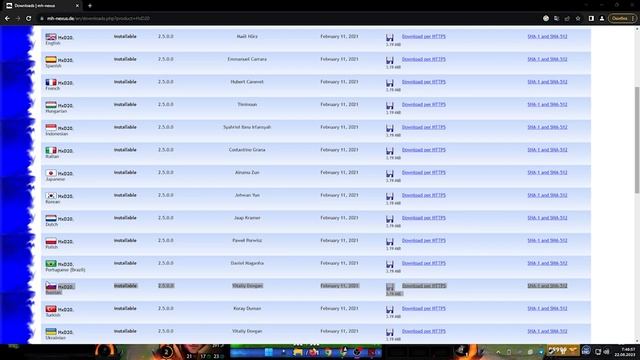Screen dimensions: 640x360
Task: Click the French flag icon
Action: pyautogui.click(x=51, y=82)
